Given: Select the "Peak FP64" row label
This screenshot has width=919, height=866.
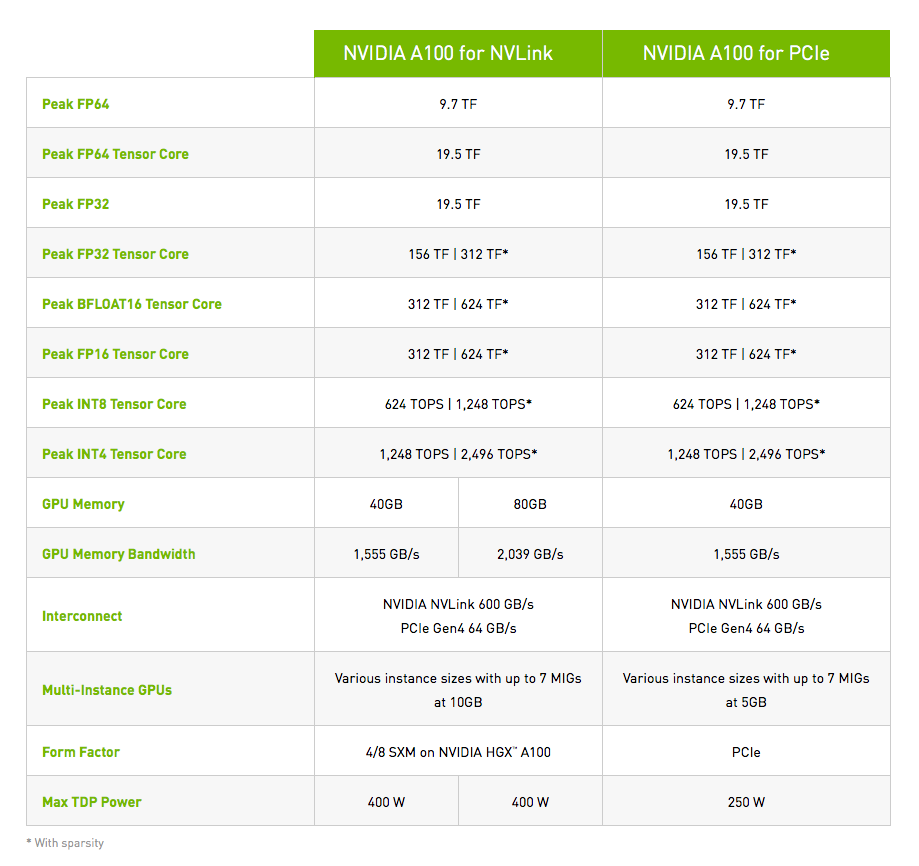Looking at the screenshot, I should click(76, 104).
